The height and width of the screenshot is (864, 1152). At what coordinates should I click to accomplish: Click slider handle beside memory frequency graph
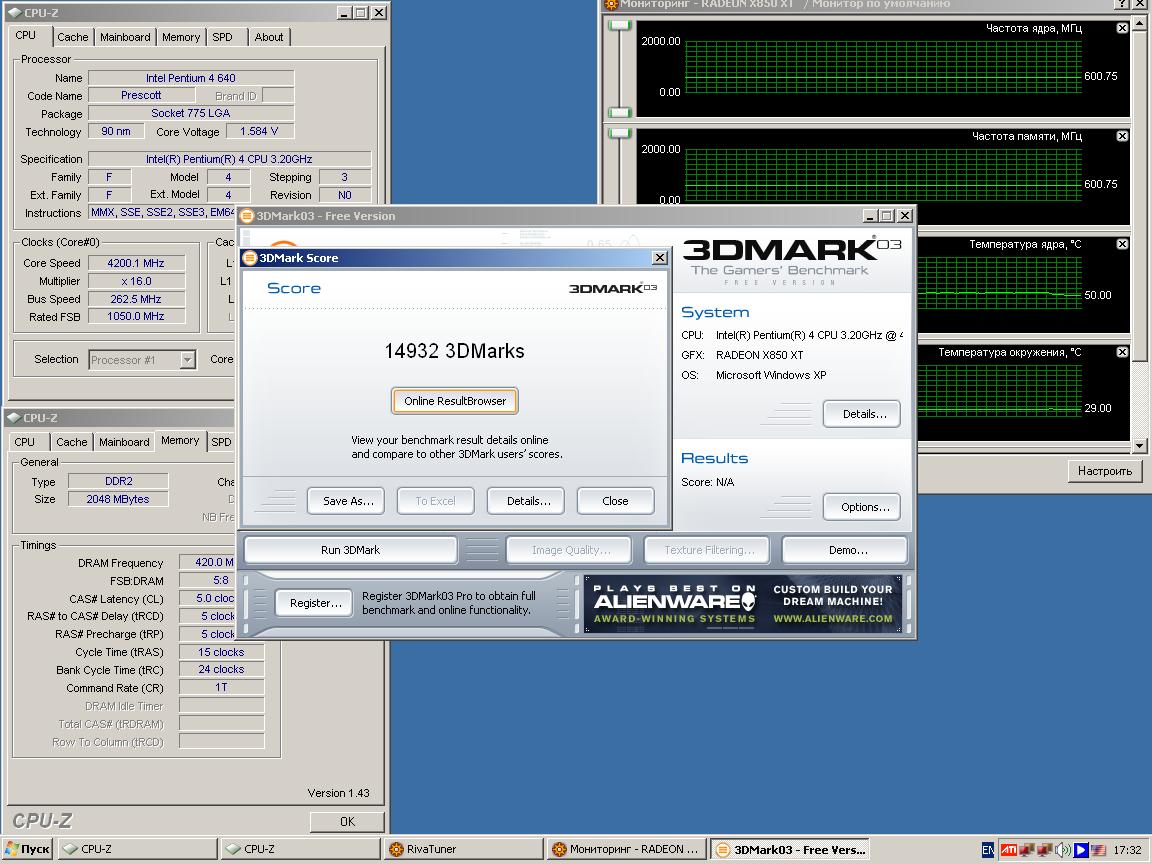[620, 133]
